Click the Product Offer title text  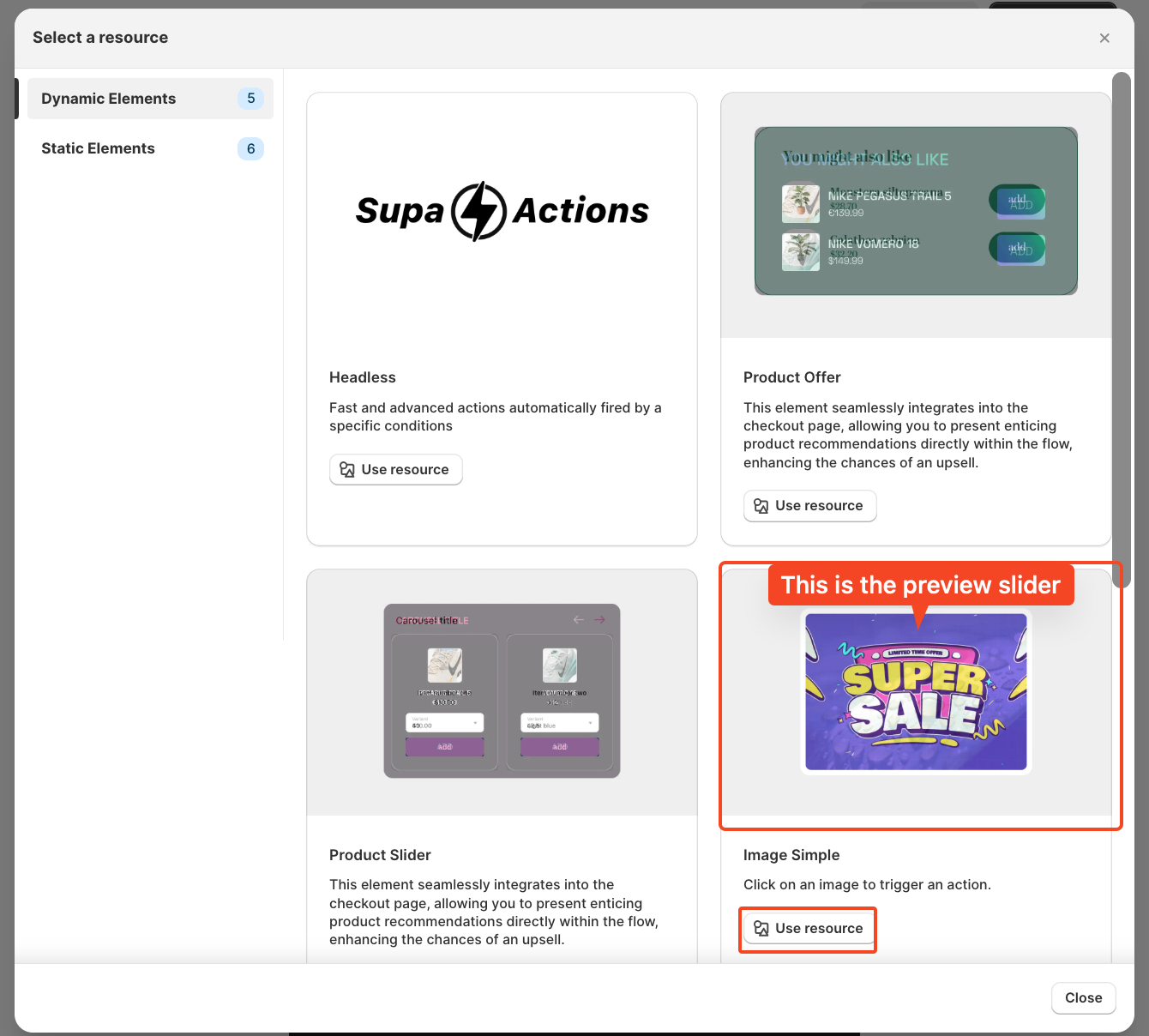coord(792,377)
